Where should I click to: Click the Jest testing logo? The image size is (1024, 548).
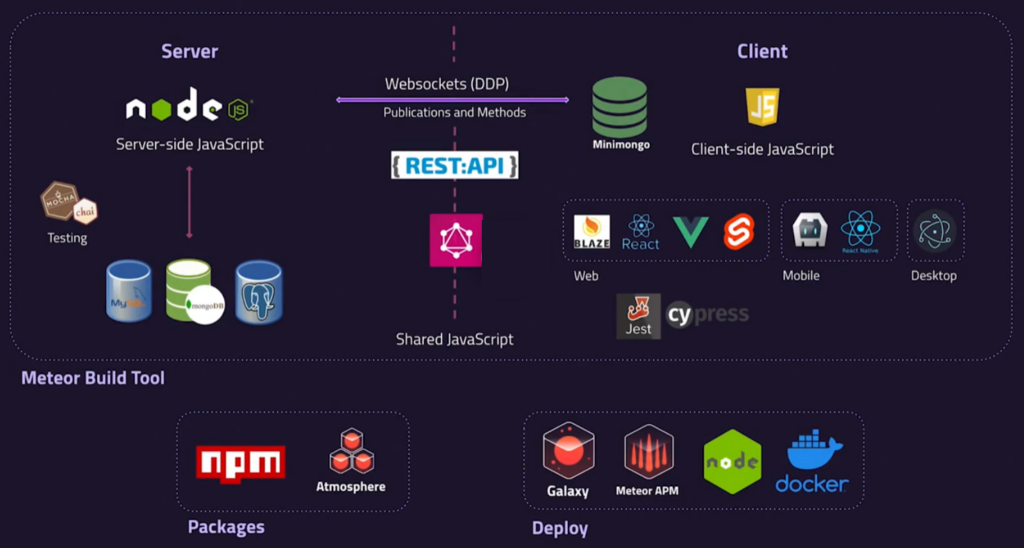coord(639,316)
